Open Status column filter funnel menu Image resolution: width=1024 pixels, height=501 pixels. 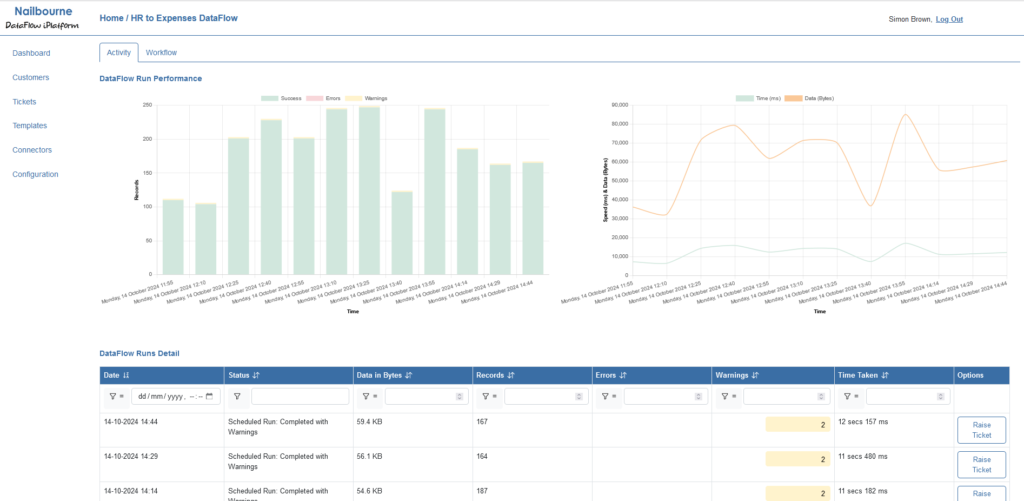pyautogui.click(x=237, y=397)
